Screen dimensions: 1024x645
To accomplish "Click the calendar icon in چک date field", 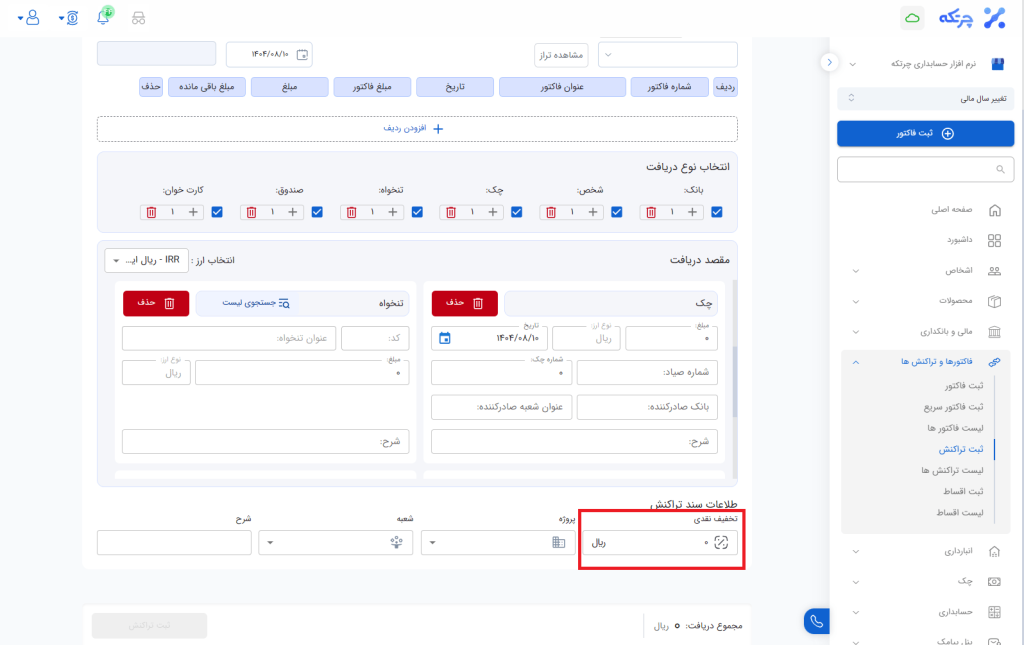I will tap(445, 337).
